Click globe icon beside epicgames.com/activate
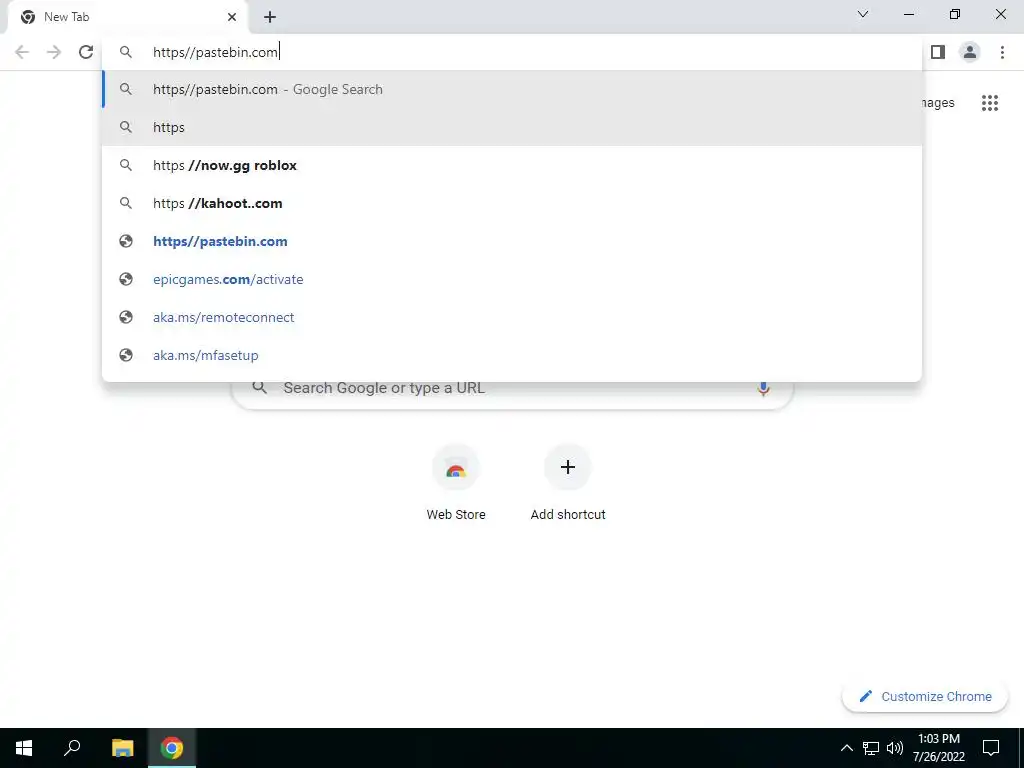Viewport: 1024px width, 768px height. click(126, 279)
